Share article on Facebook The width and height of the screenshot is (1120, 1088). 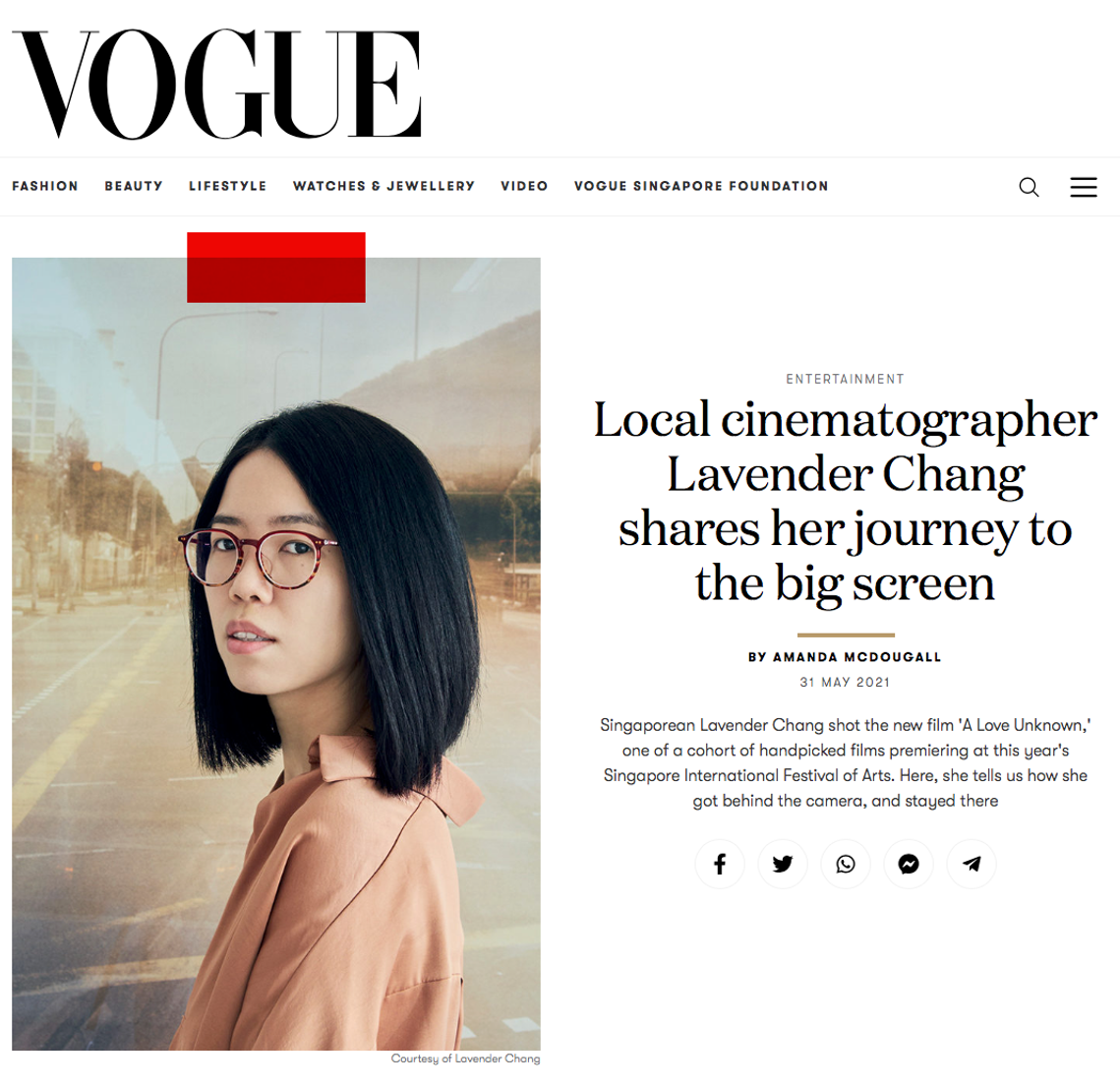click(x=720, y=864)
